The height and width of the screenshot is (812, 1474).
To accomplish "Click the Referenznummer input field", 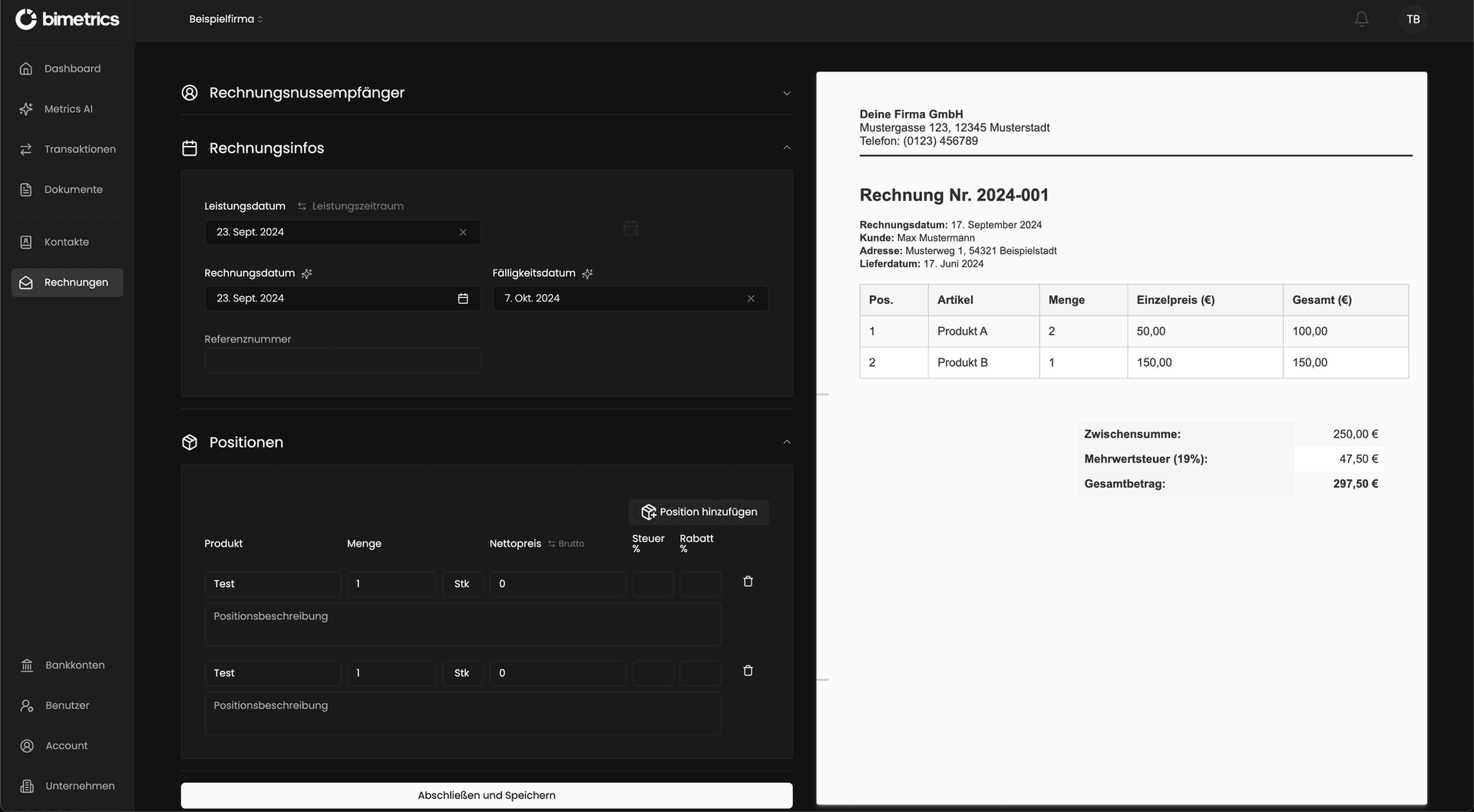I will click(x=342, y=360).
